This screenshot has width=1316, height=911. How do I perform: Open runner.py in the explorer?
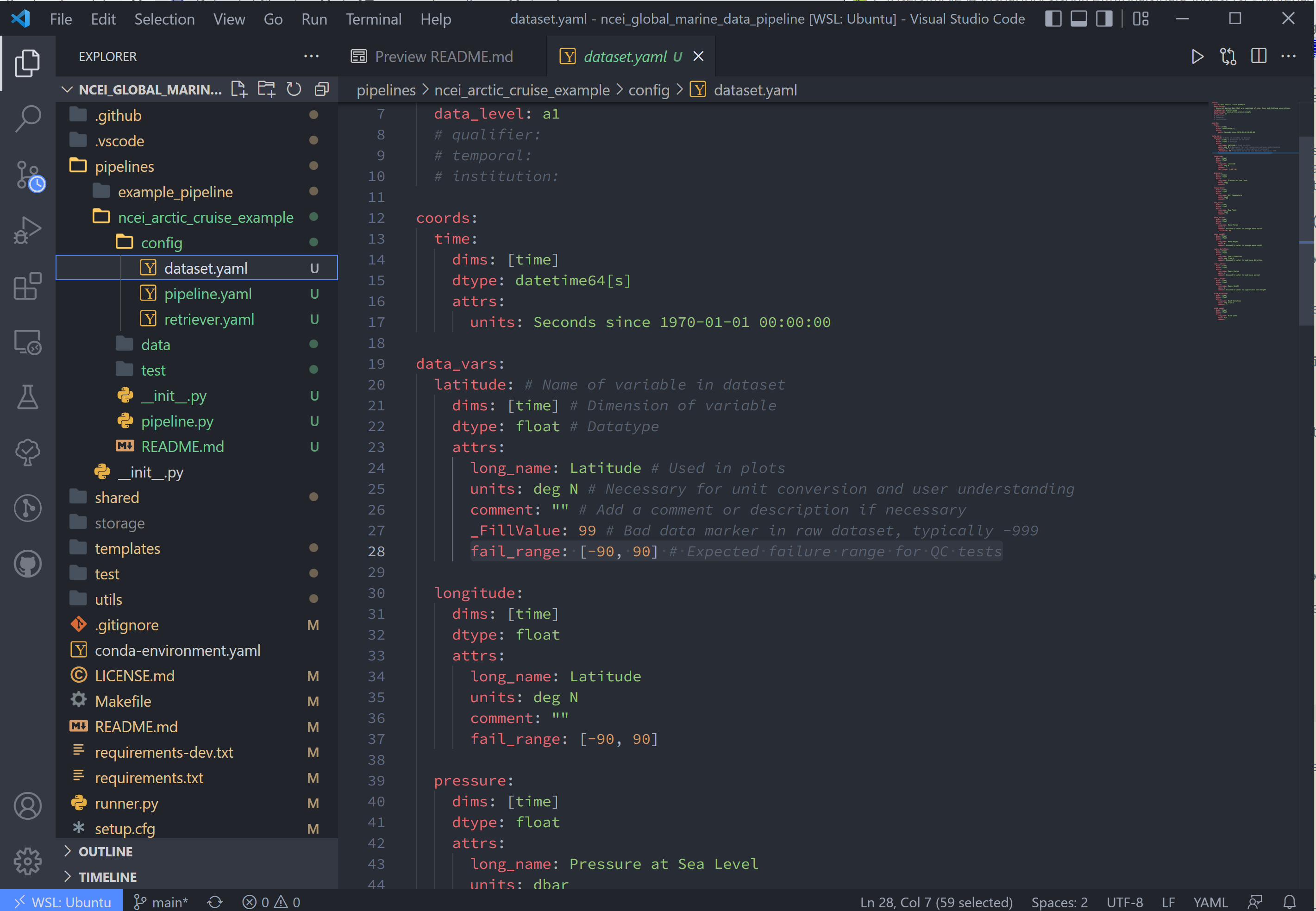click(x=197, y=804)
